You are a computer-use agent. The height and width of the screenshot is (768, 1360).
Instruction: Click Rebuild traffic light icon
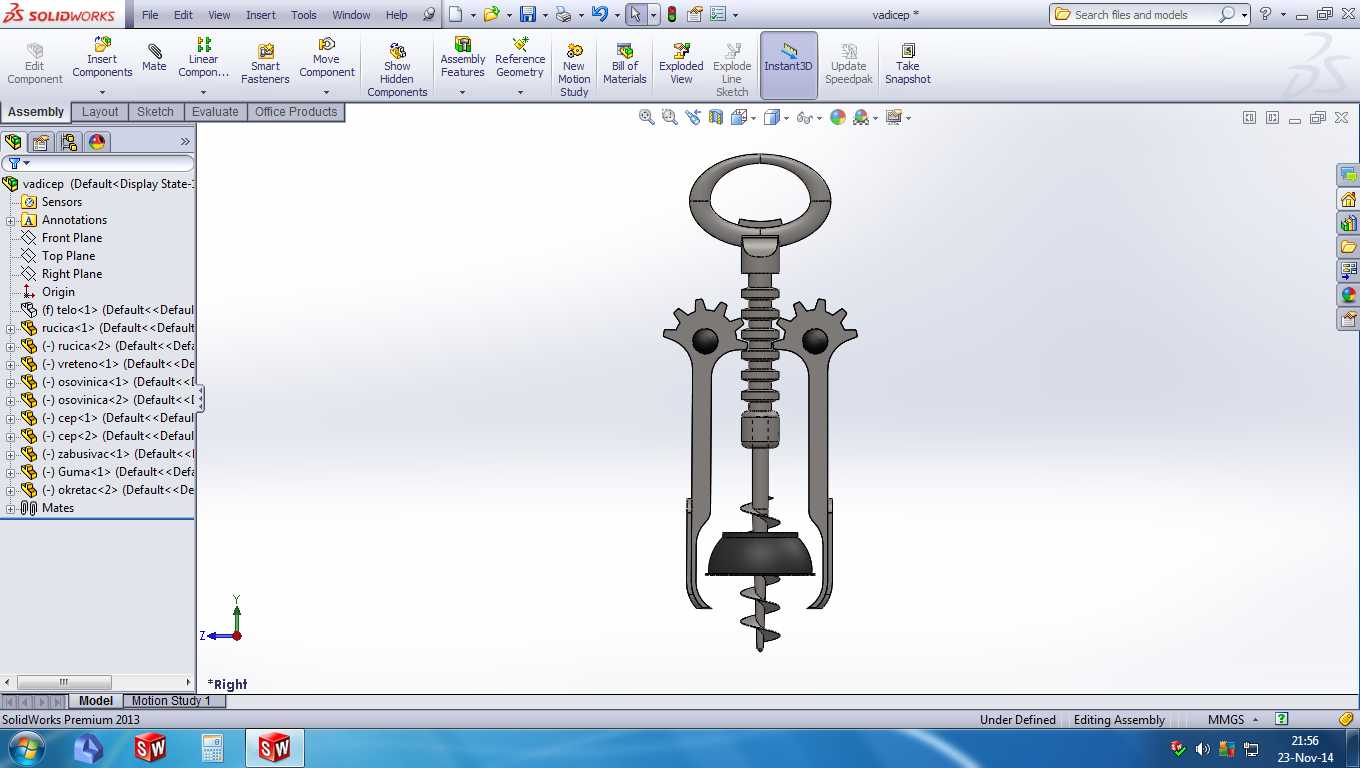pyautogui.click(x=671, y=14)
